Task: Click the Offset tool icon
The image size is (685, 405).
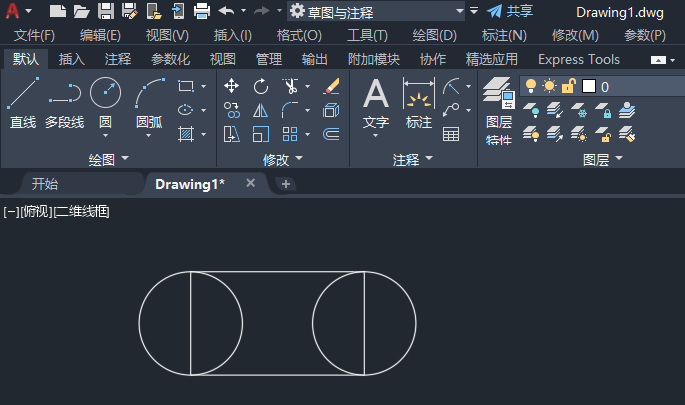Action: pos(331,134)
